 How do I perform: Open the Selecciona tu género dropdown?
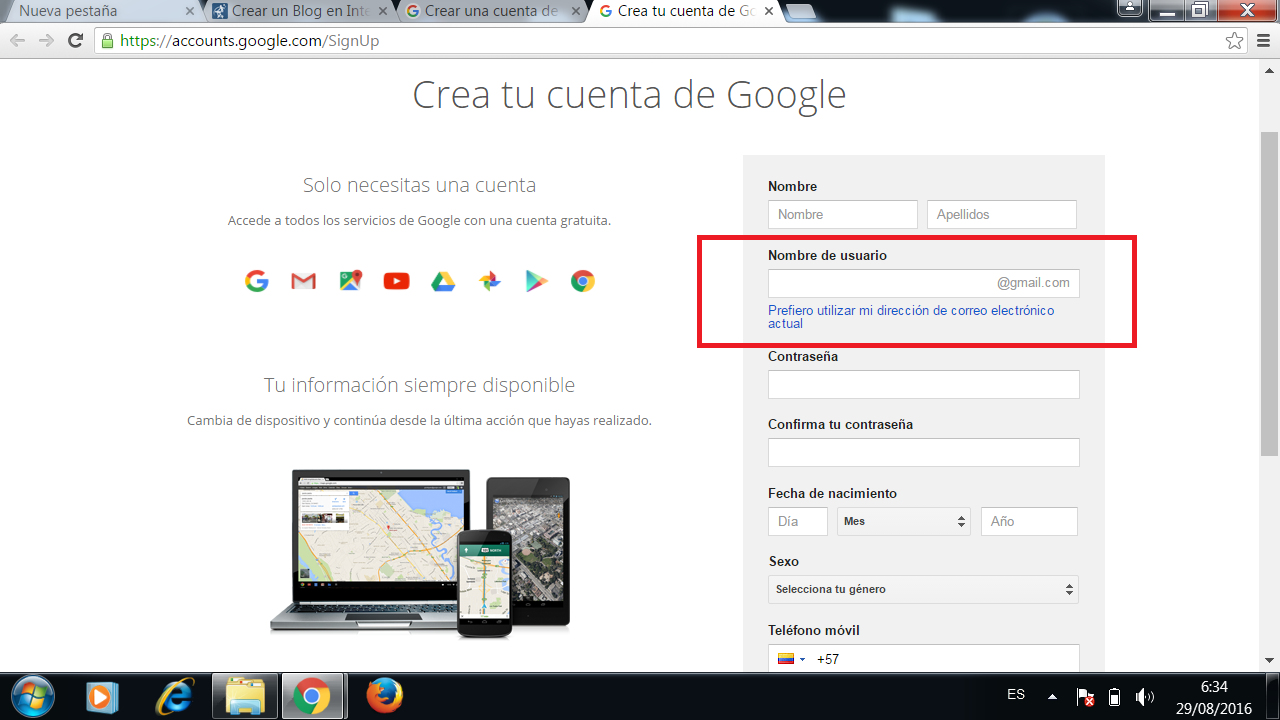coord(923,589)
